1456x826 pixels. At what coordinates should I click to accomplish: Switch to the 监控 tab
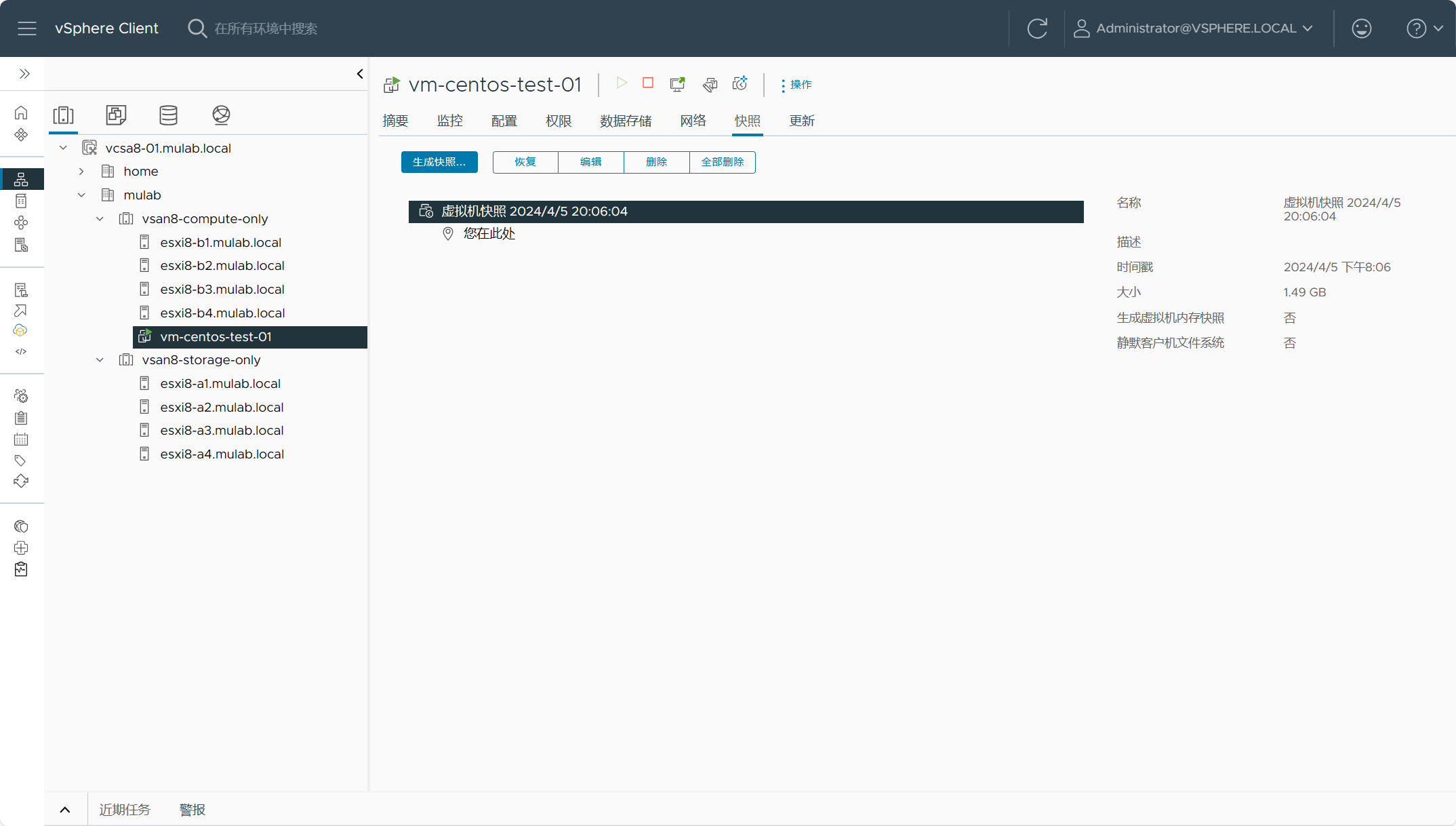click(x=450, y=121)
